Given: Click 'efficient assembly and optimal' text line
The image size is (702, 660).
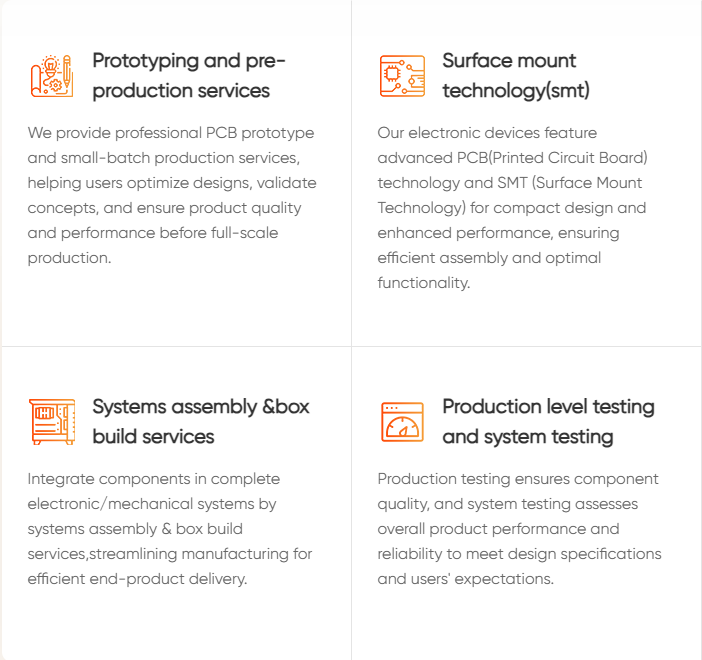Looking at the screenshot, I should click(x=489, y=258).
